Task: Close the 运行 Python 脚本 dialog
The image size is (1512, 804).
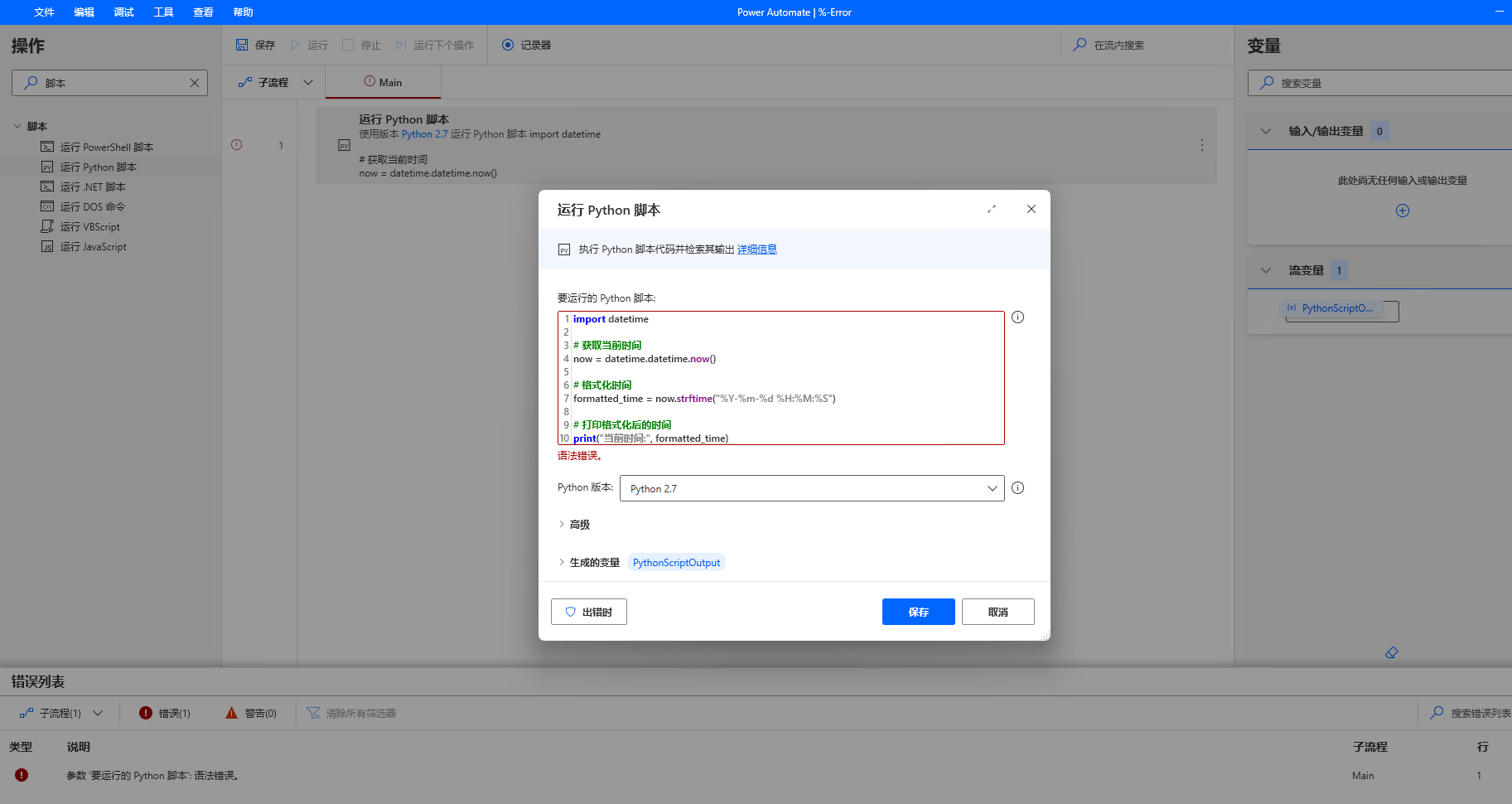Action: pyautogui.click(x=1031, y=209)
